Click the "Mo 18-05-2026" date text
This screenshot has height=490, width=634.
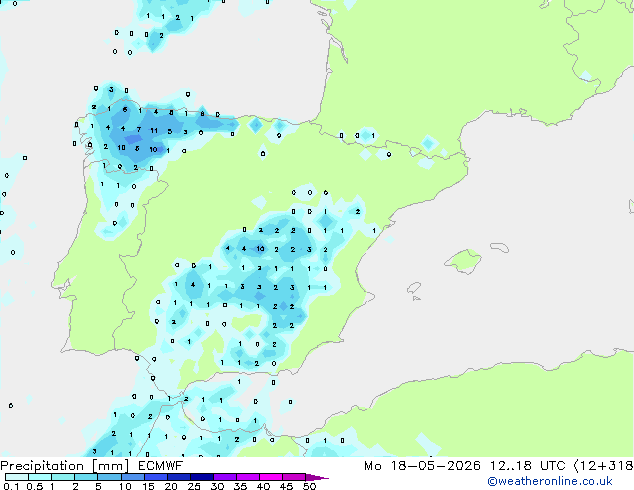[x=422, y=466]
